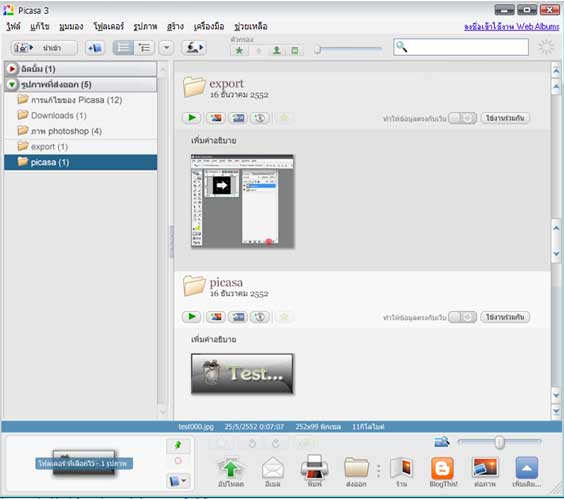Collapse the exported pictures (5) collection
This screenshot has height=499, width=564.
(12, 85)
